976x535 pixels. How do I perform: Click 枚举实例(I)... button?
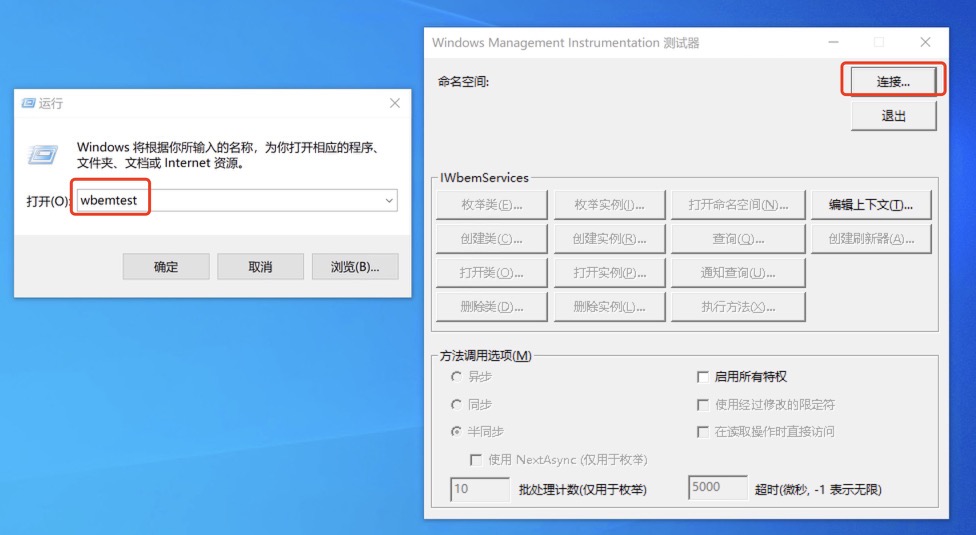point(609,205)
